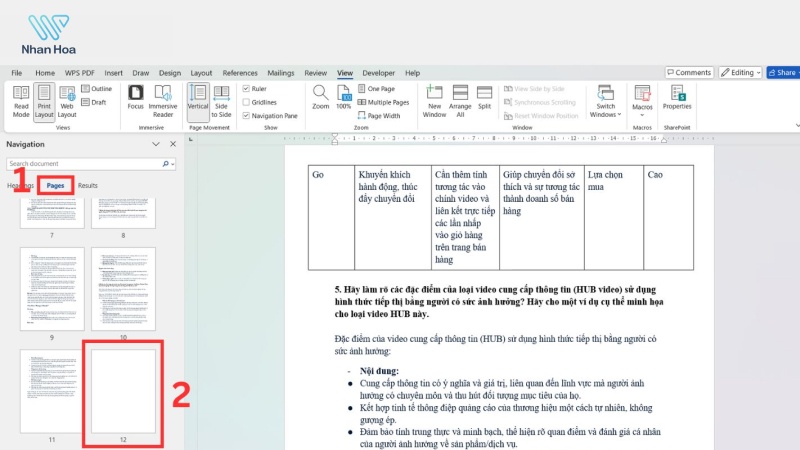Viewport: 800px width, 450px height.
Task: Open the File menu
Action: coord(16,73)
